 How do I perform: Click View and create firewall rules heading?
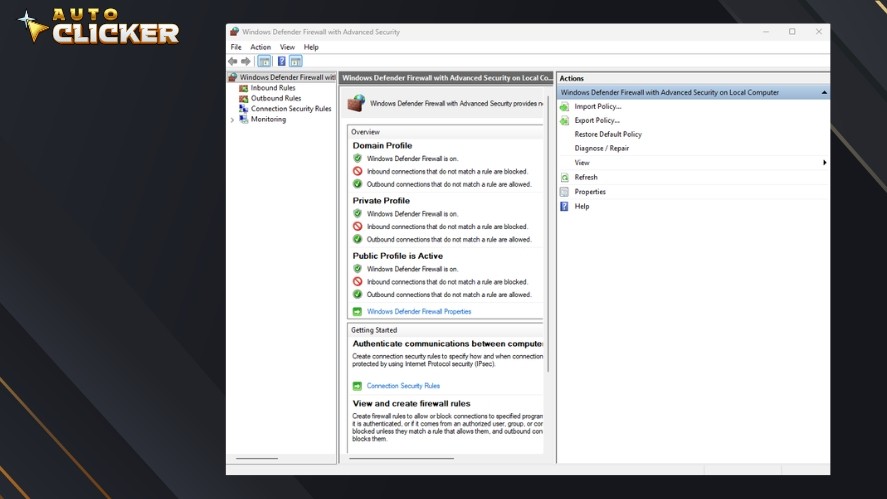point(411,403)
